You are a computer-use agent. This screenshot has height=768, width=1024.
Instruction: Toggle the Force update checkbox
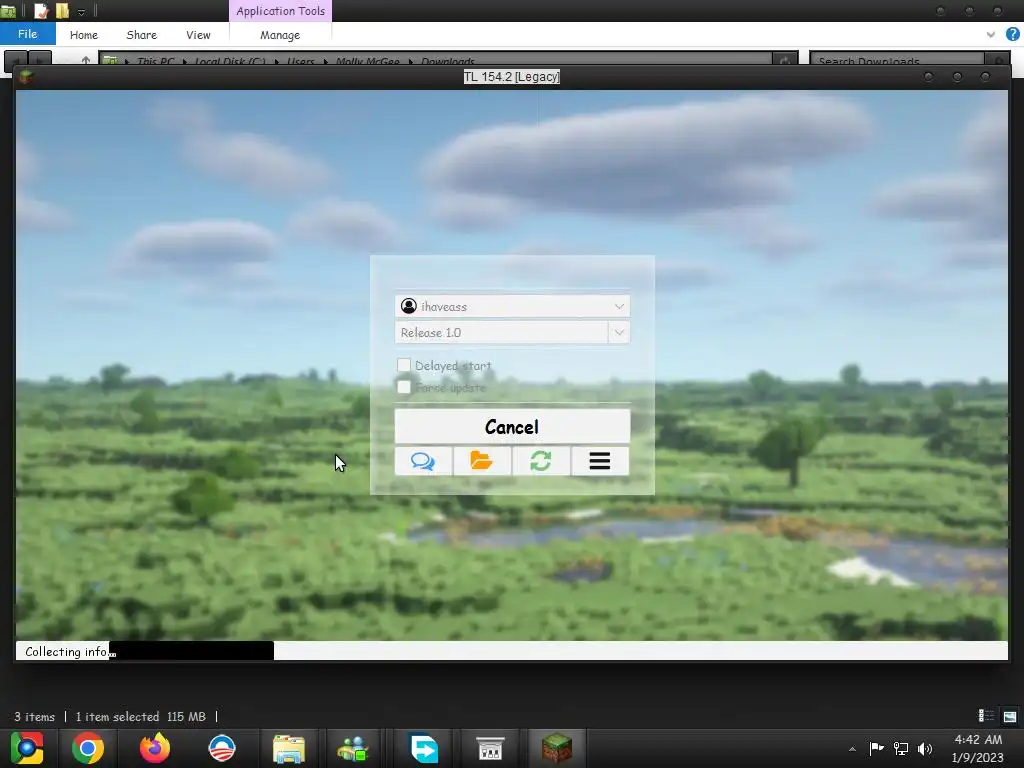(404, 387)
